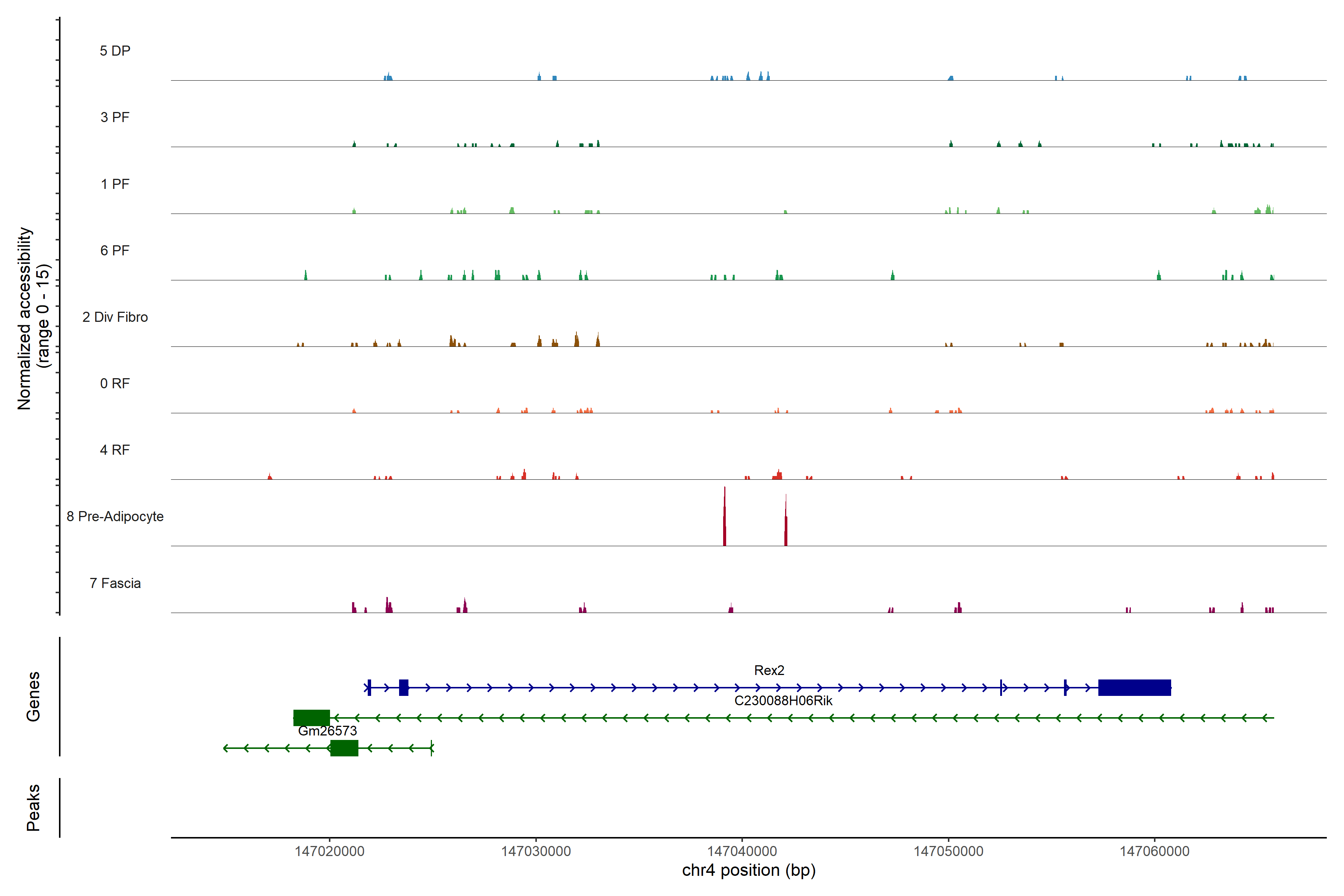Screen dimensions: 1344x896
Task: Click the 147020000 axis tick label
Action: (329, 852)
